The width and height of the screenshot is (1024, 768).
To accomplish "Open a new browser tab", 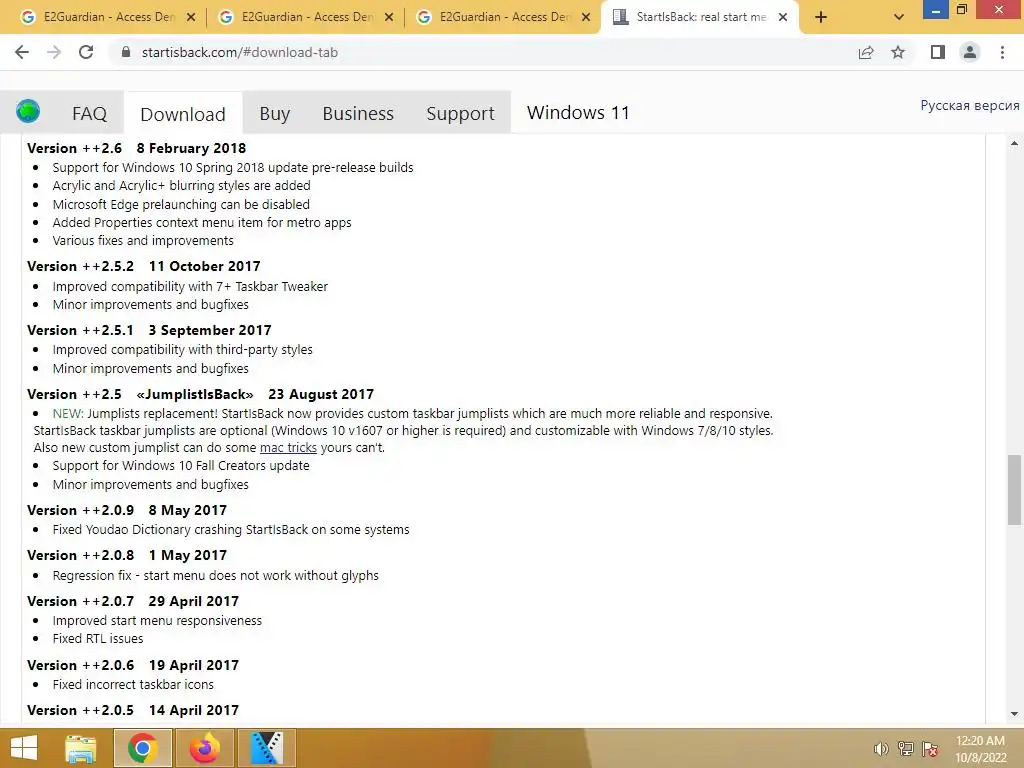I will tap(821, 18).
